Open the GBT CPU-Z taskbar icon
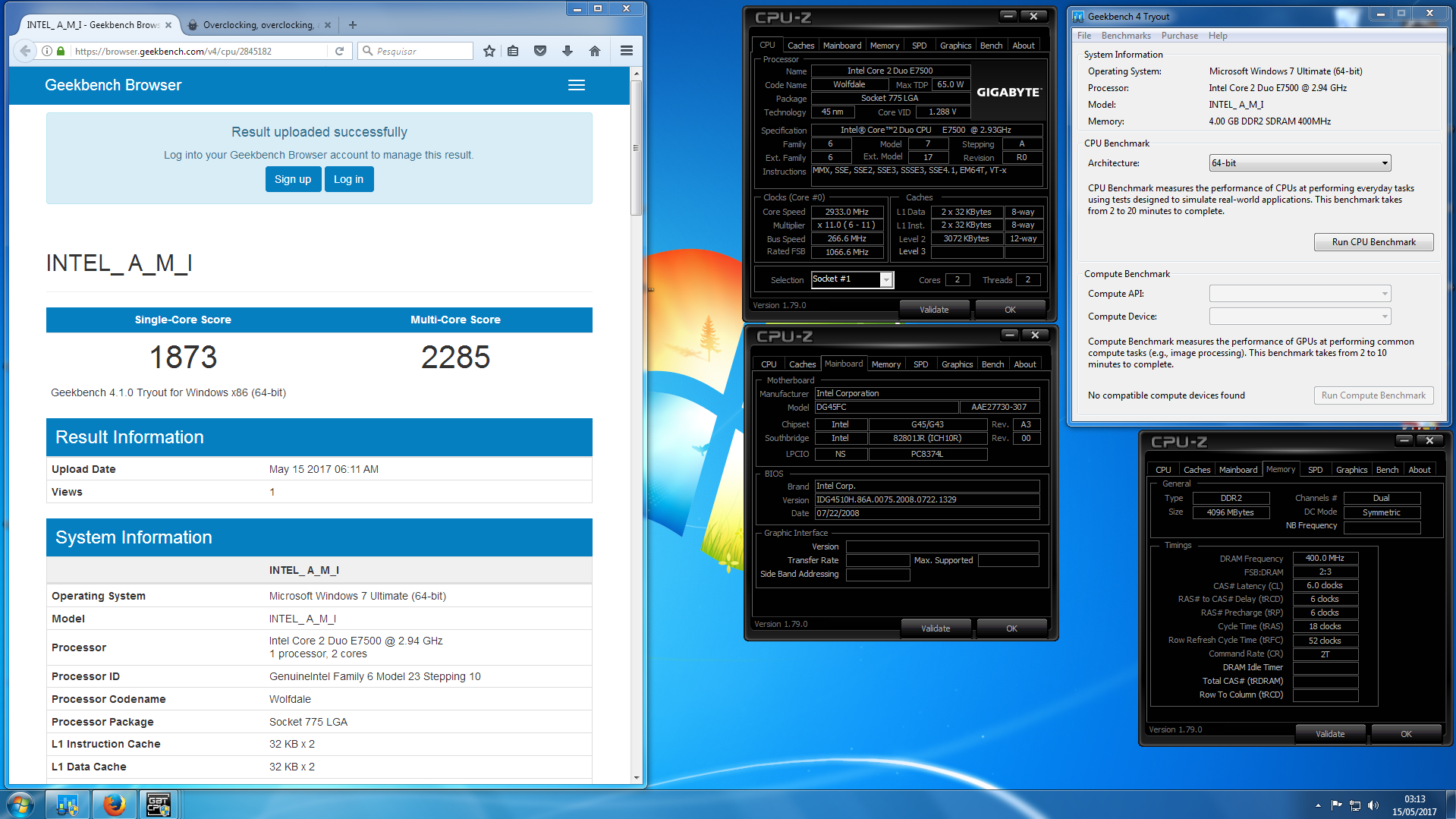The image size is (1456, 819). point(159,805)
